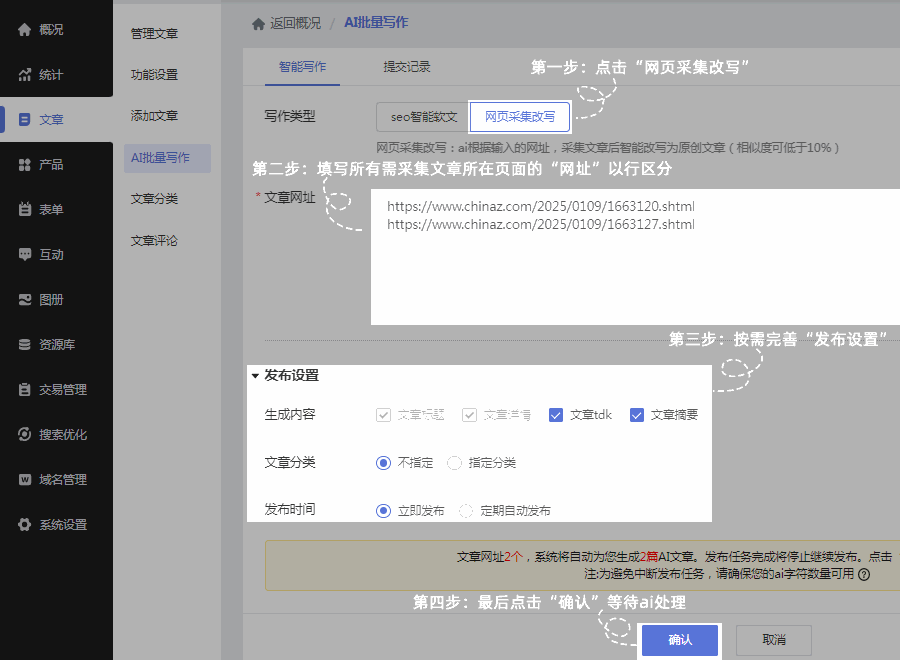Click the 系统设置 gear icon

24,525
